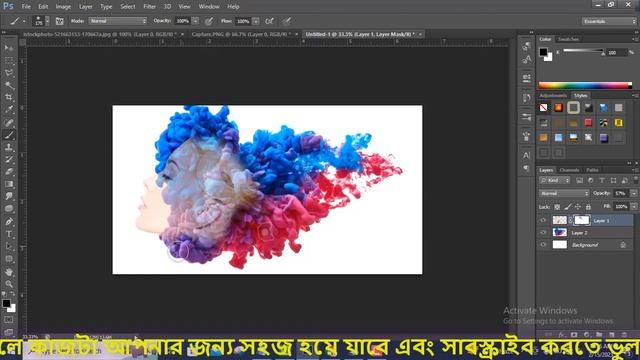Viewport: 640px width, 360px height.
Task: Switch to the Channels tab
Action: [569, 170]
